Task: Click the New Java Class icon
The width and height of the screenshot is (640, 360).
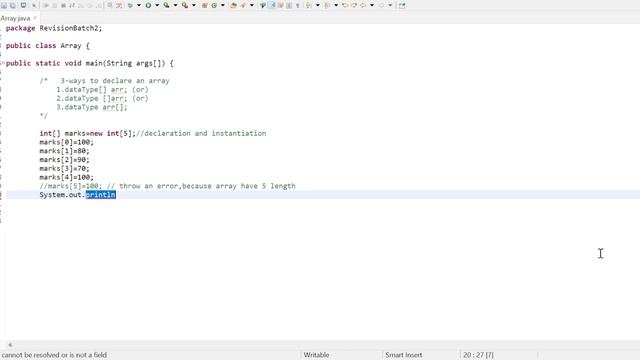Action: (x=214, y=5)
